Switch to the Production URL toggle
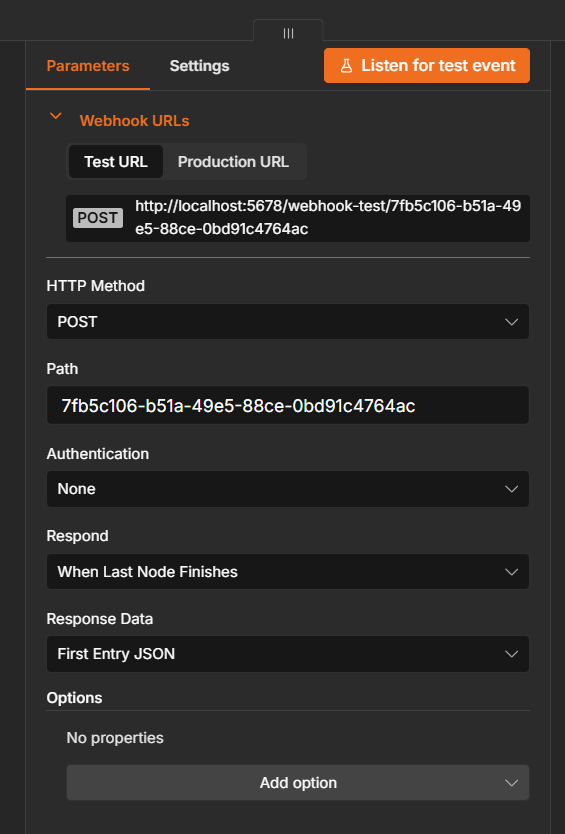 coord(233,162)
